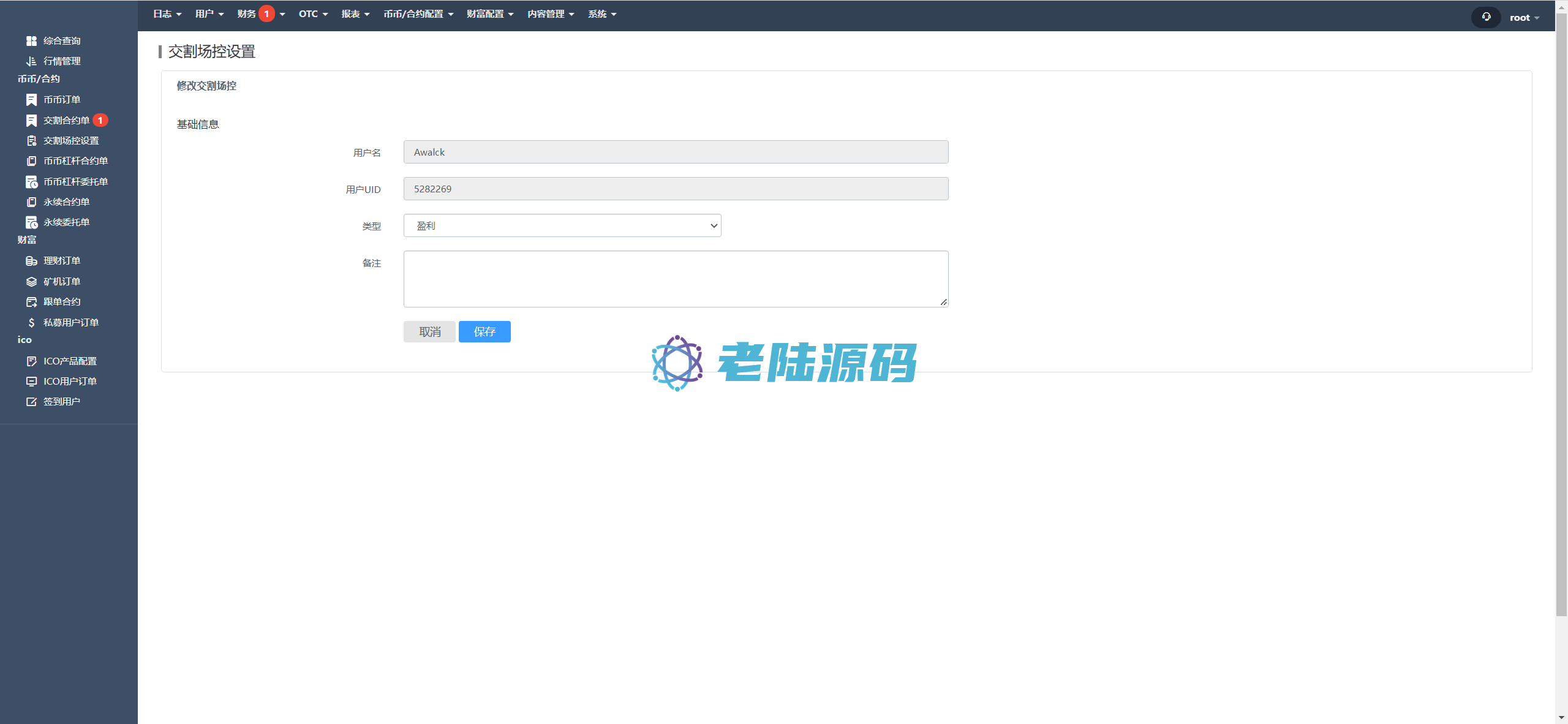Click the 币币订单 bookmark icon
Image resolution: width=1568 pixels, height=724 pixels.
click(x=31, y=100)
